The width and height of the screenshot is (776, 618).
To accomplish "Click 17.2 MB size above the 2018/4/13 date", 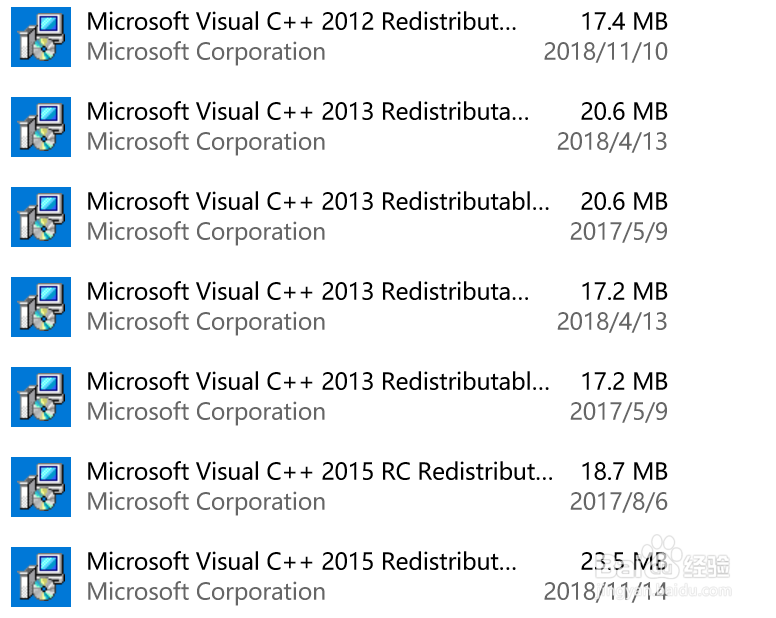I will (x=624, y=292).
